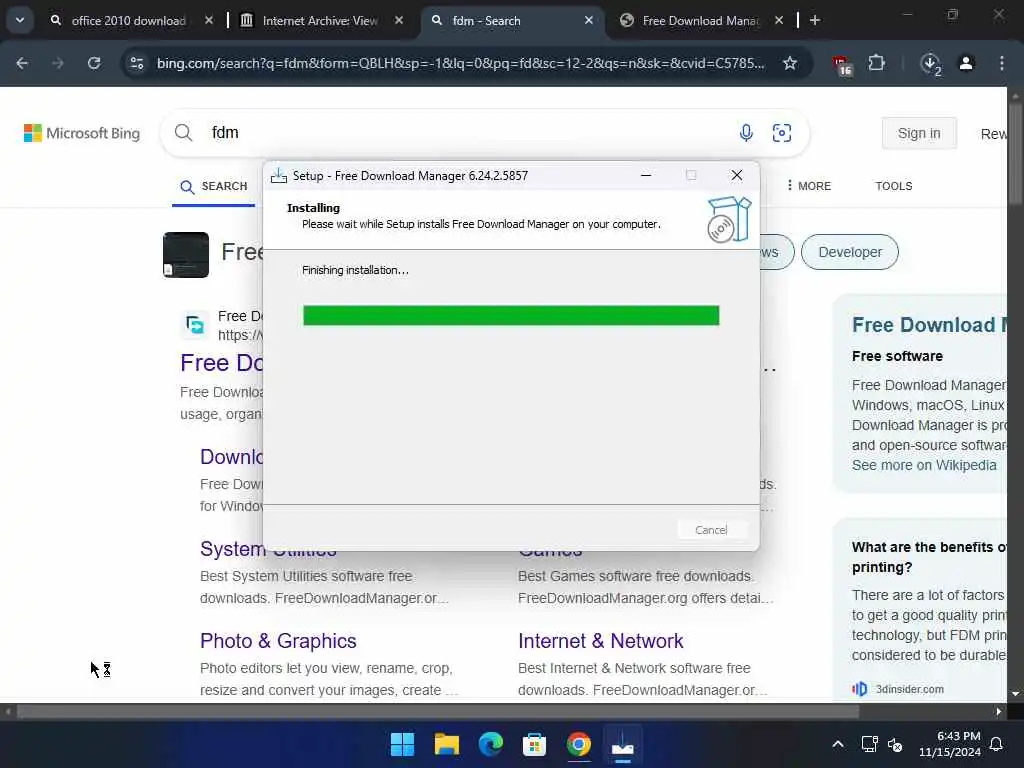Minimize the Free Download Manager Setup dialog

pos(646,175)
